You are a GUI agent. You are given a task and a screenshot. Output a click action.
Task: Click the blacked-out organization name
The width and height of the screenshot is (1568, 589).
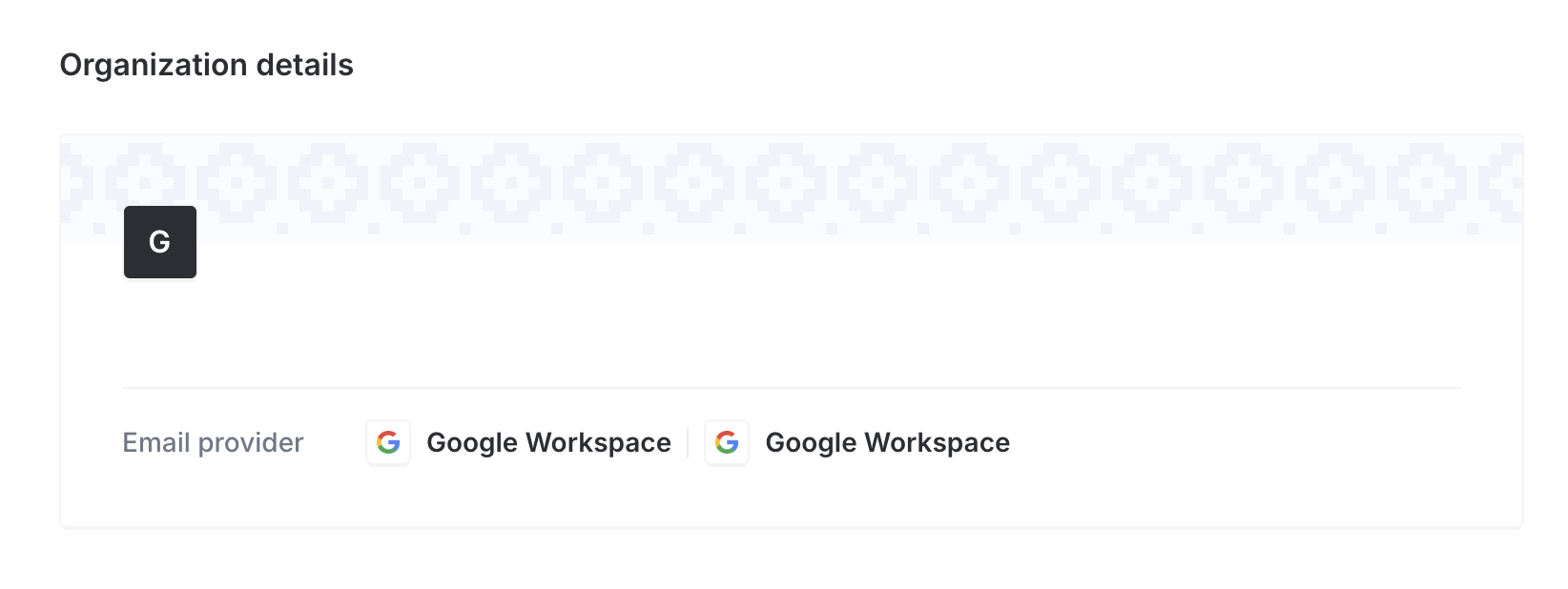click(x=176, y=327)
